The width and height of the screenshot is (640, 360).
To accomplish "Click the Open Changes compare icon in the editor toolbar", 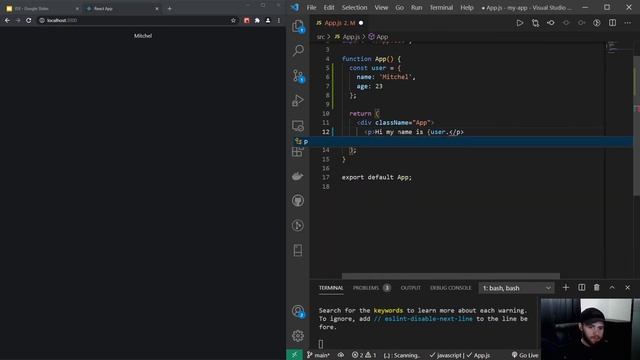I will pyautogui.click(x=535, y=23).
